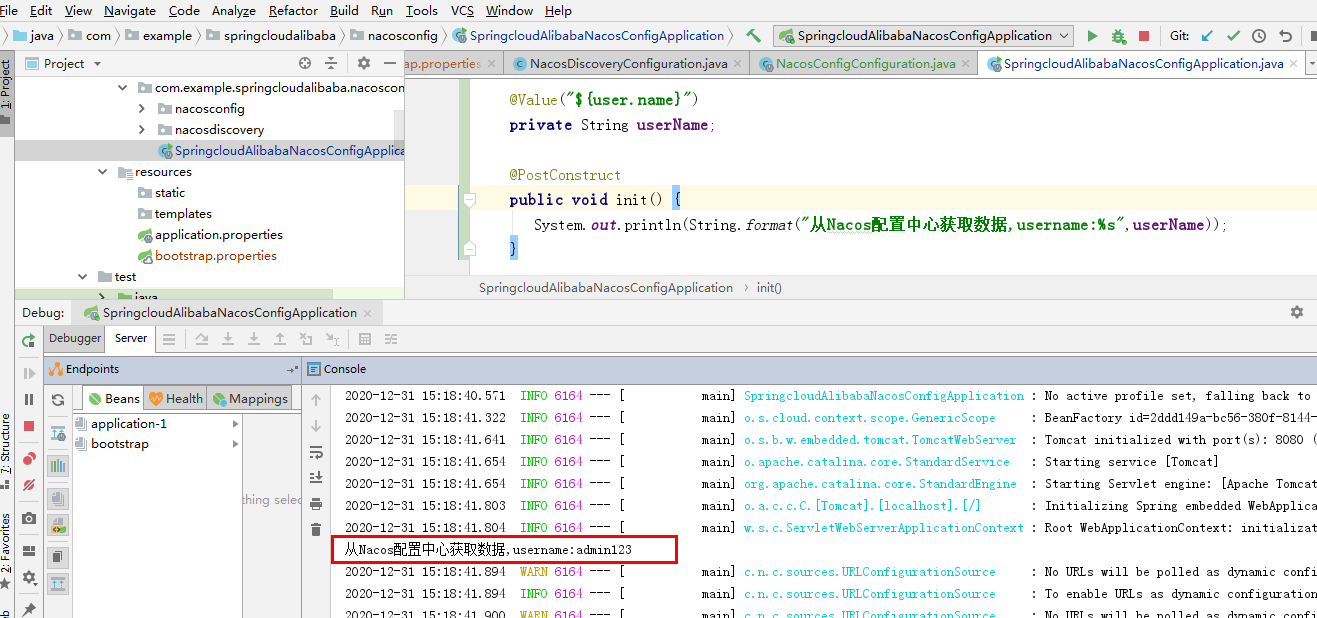The width and height of the screenshot is (1317, 618).
Task: Commit changes with Git checkmark icon
Action: coord(1233,36)
